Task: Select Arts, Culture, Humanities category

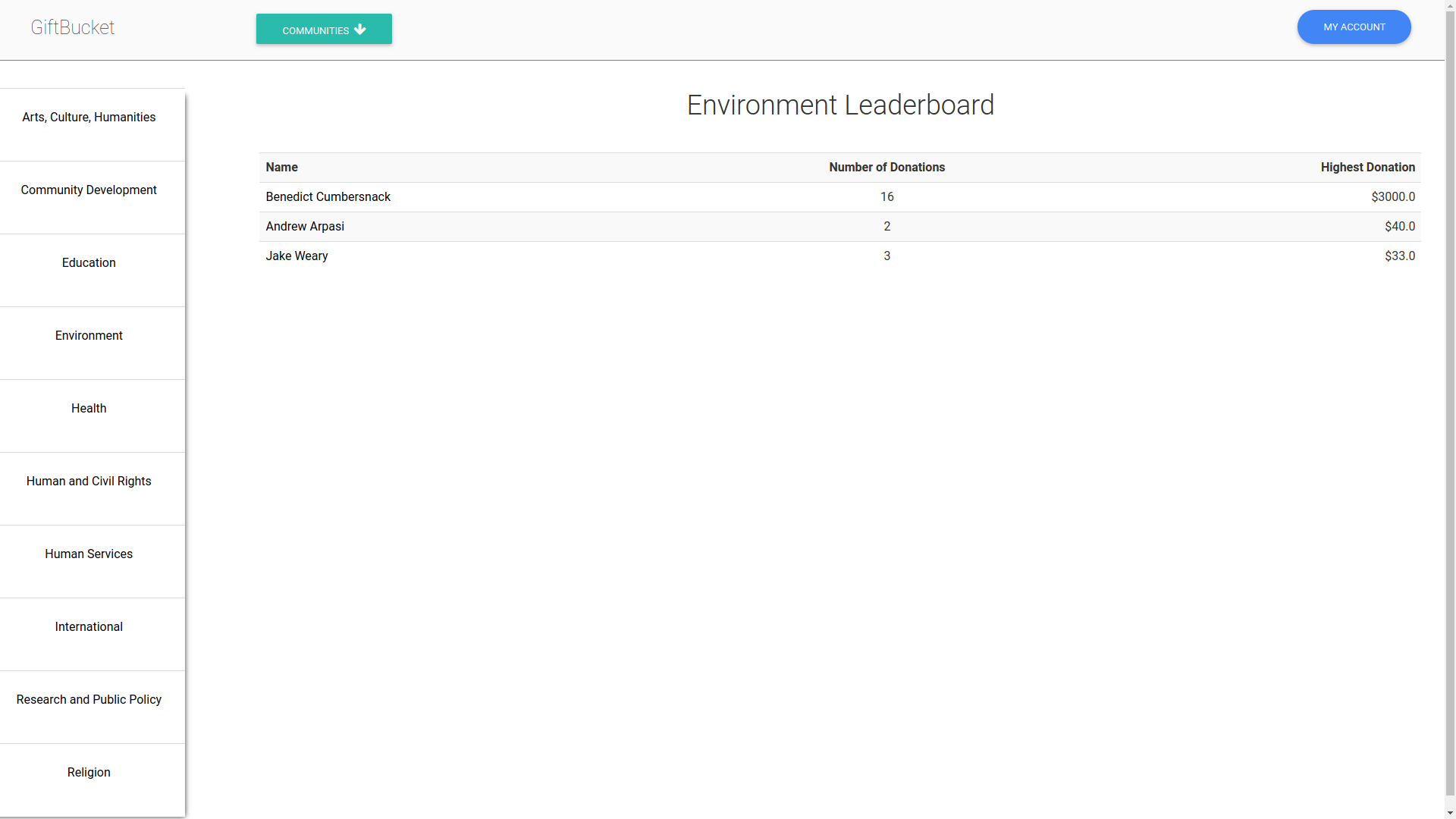Action: coord(89,118)
